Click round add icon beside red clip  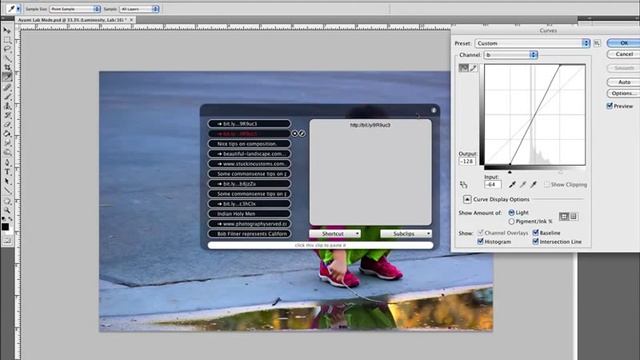295,133
